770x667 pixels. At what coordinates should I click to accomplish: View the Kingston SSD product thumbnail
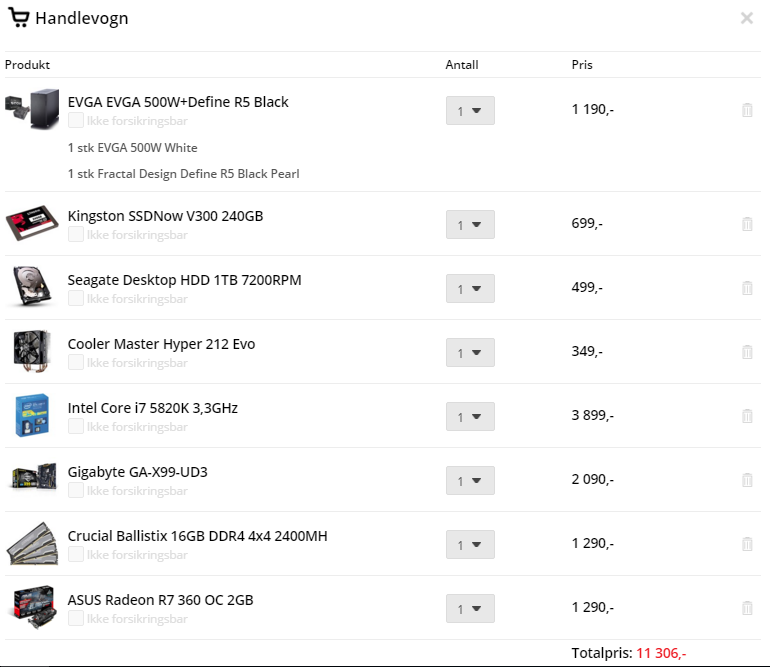pos(32,223)
